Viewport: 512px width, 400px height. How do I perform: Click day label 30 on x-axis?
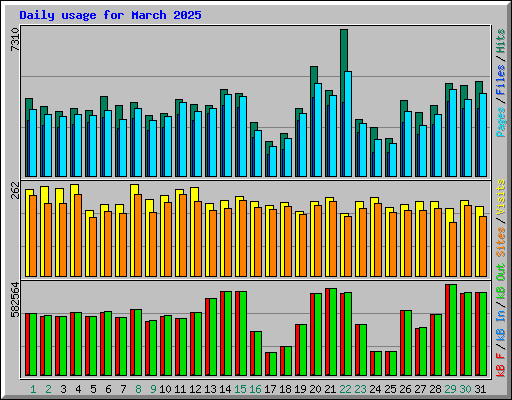coord(465,389)
